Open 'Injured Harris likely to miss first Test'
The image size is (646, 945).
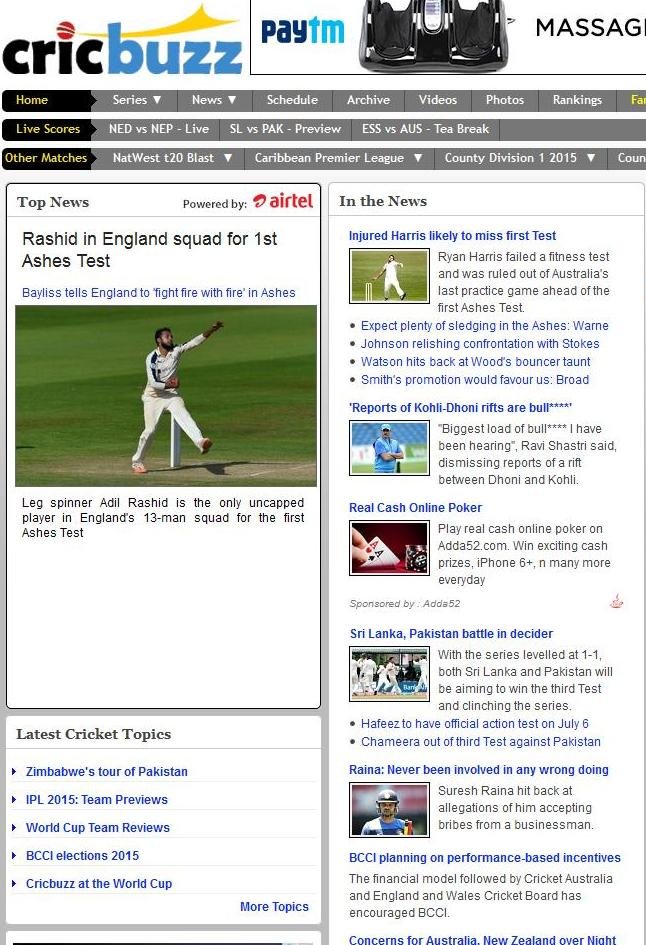(x=452, y=236)
